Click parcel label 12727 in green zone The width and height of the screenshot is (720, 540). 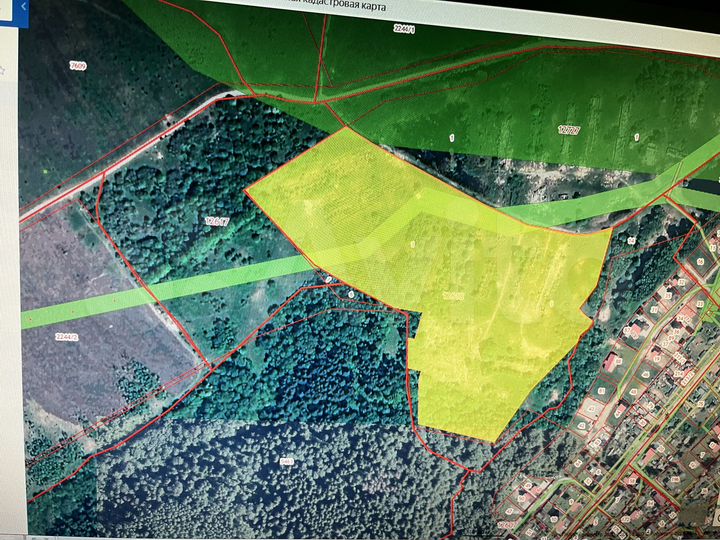pyautogui.click(x=570, y=130)
